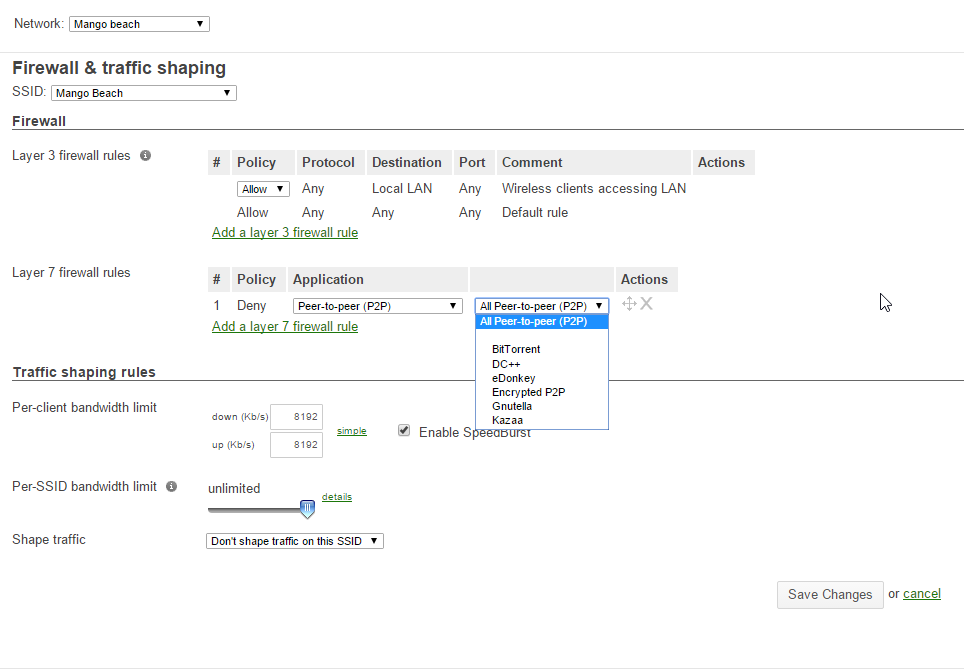Click the Port column header
The height and width of the screenshot is (671, 964).
pyautogui.click(x=472, y=162)
